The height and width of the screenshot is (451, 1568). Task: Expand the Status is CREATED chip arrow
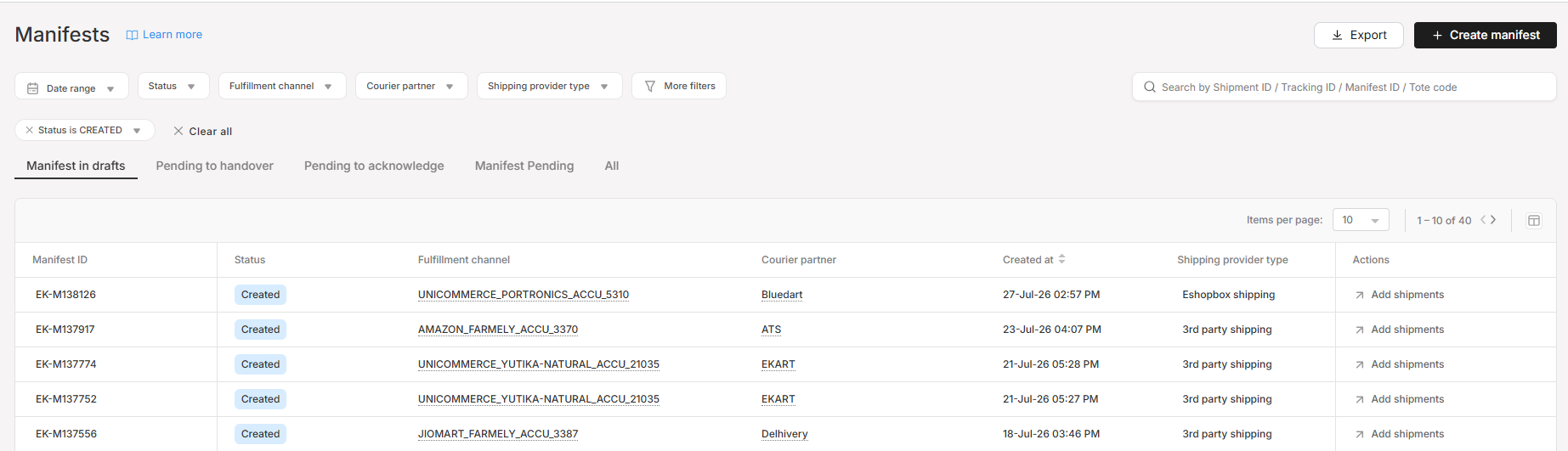click(137, 131)
